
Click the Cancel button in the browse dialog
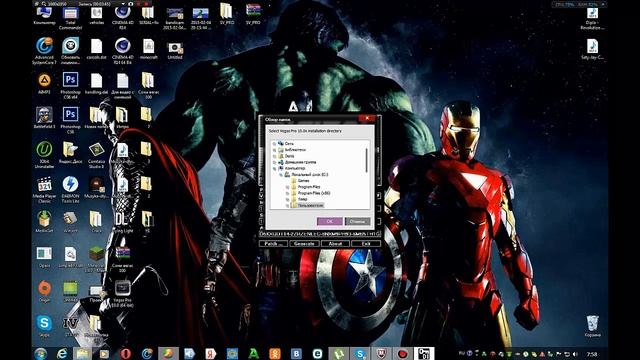[357, 221]
